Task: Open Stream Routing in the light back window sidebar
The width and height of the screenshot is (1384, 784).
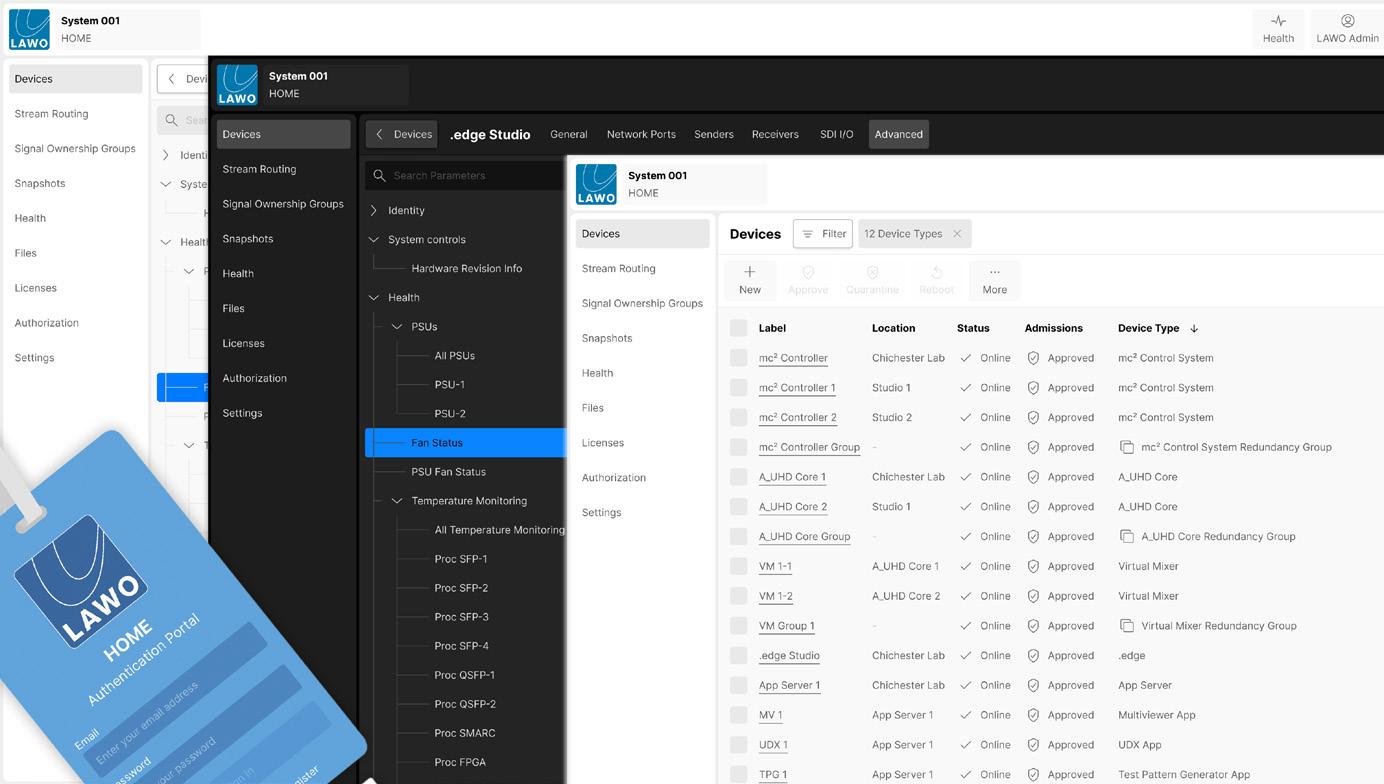Action: [x=52, y=114]
